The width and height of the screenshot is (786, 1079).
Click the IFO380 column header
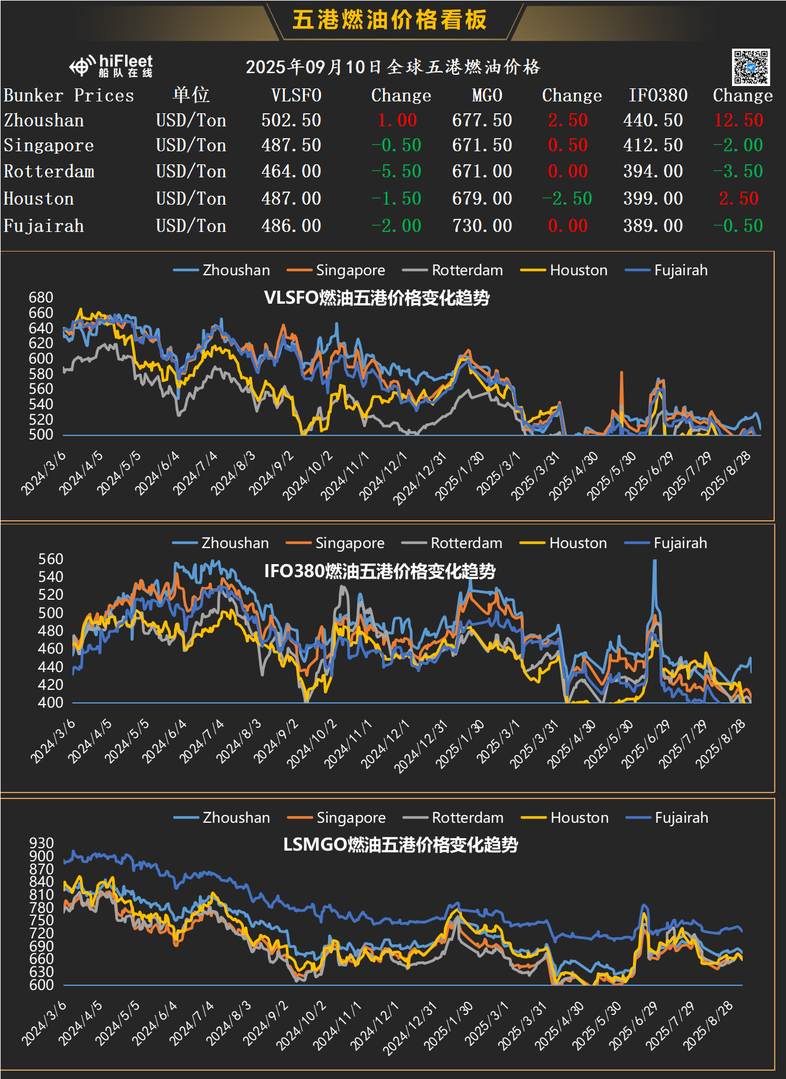658,96
